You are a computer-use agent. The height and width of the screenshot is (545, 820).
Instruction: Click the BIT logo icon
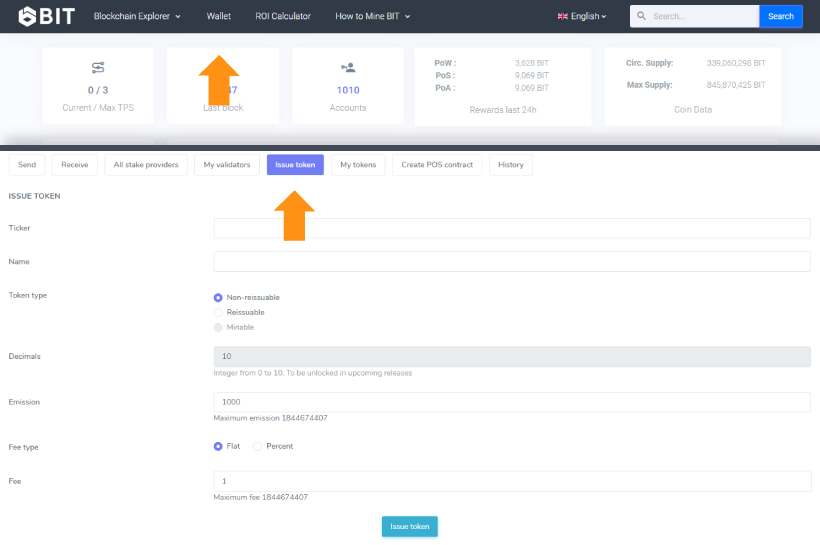[29, 16]
